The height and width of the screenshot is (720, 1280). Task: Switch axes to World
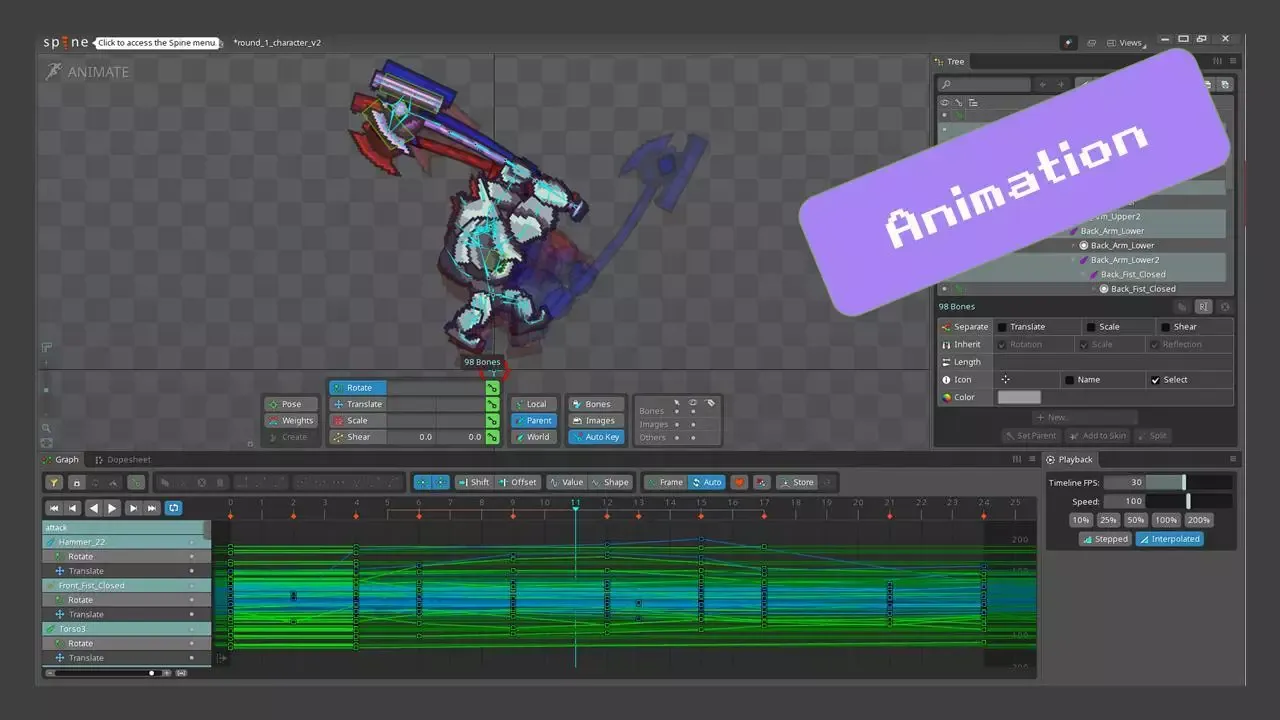534,437
